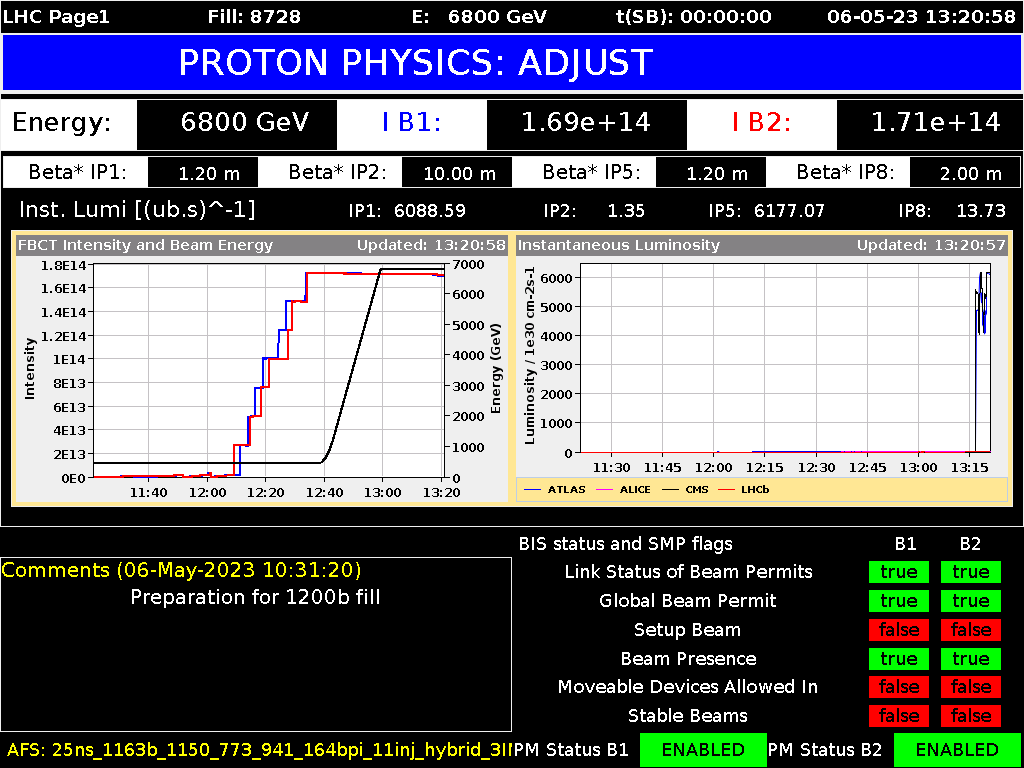Viewport: 1024px width, 768px height.
Task: Click Stable Beams B2 false indicator
Action: [970, 716]
